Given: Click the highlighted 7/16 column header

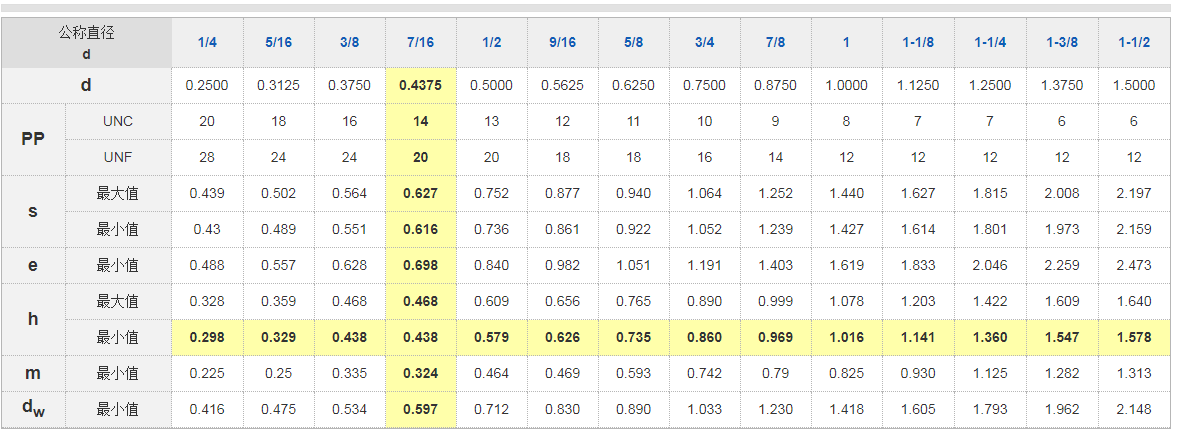Looking at the screenshot, I should pos(420,42).
